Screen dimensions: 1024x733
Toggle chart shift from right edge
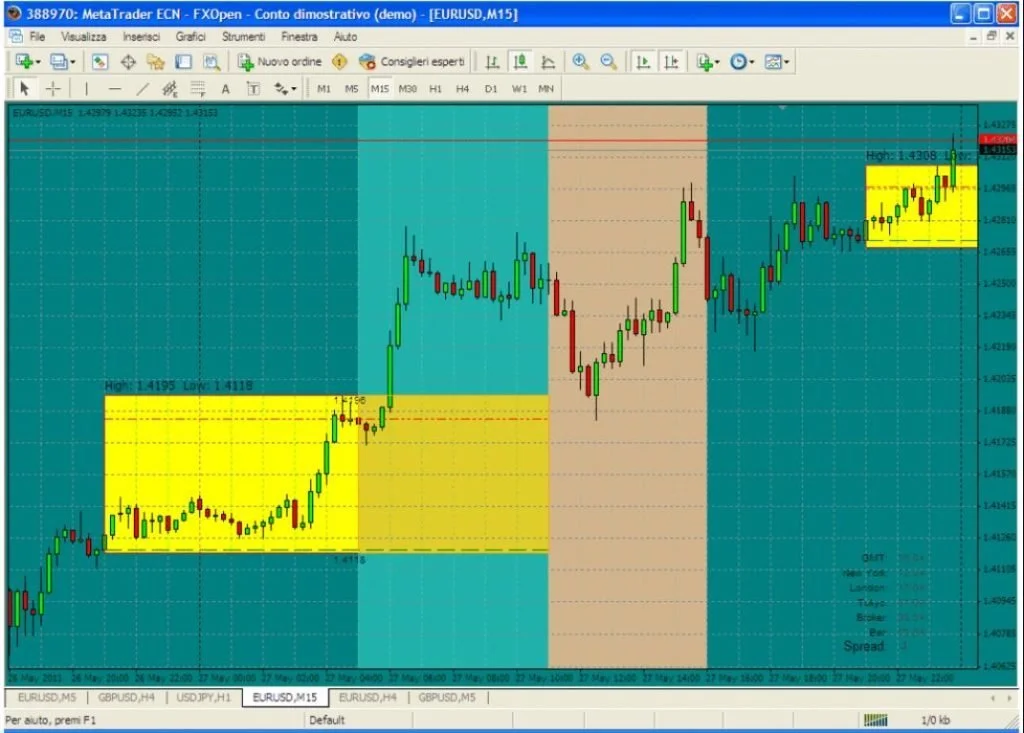pos(671,62)
